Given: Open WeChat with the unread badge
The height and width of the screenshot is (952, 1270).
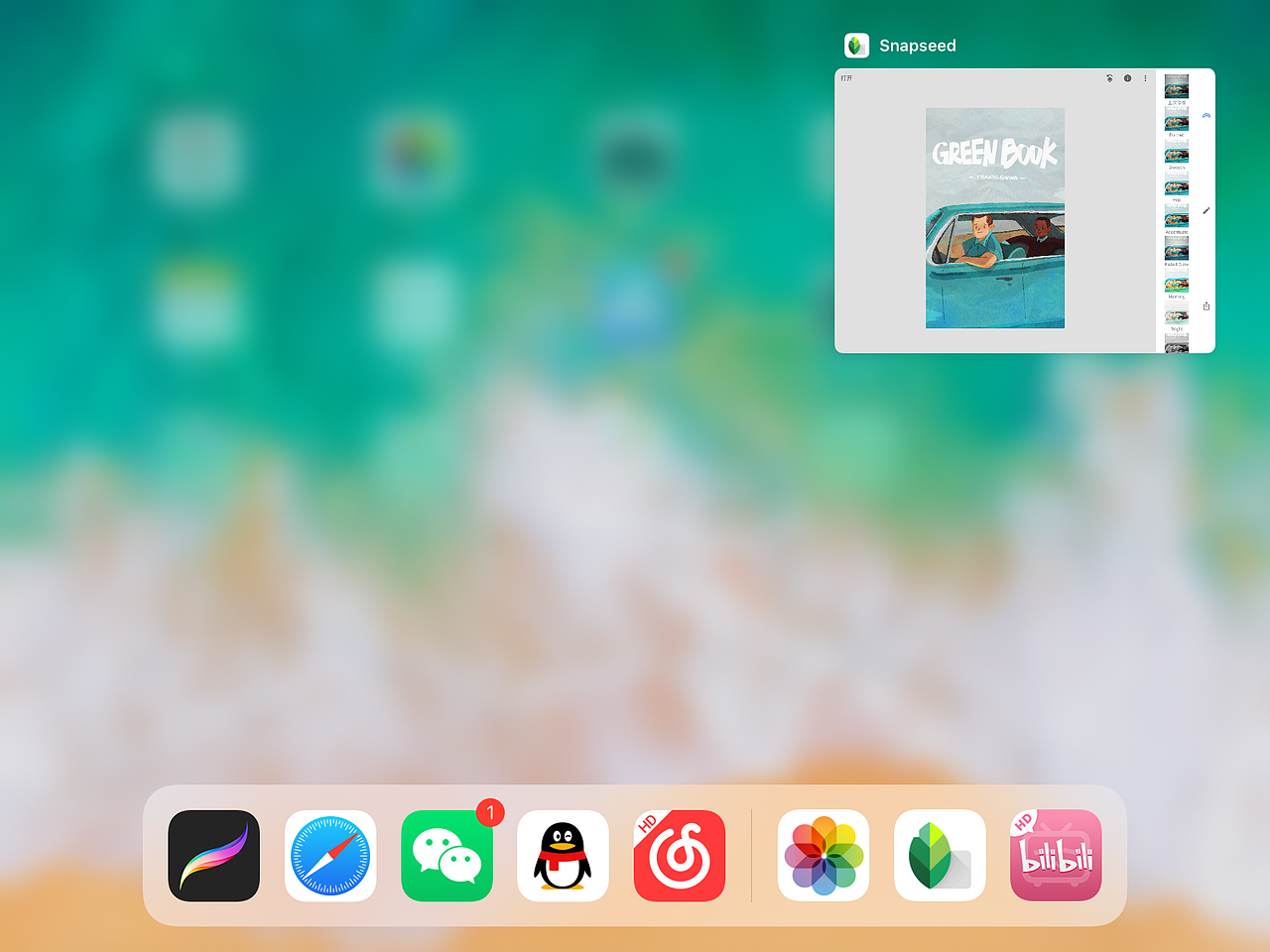Looking at the screenshot, I should click(447, 856).
